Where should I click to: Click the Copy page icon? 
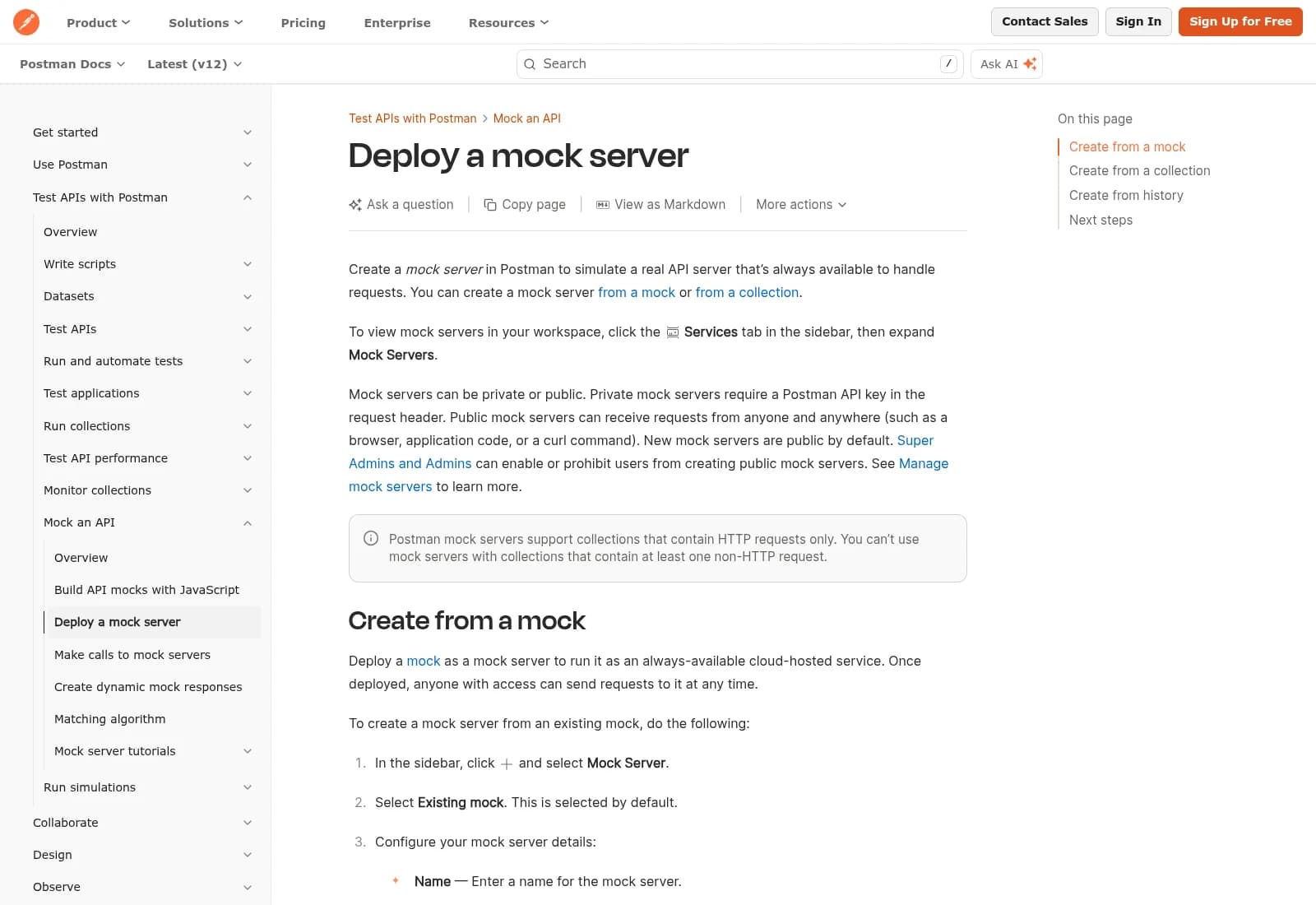490,205
